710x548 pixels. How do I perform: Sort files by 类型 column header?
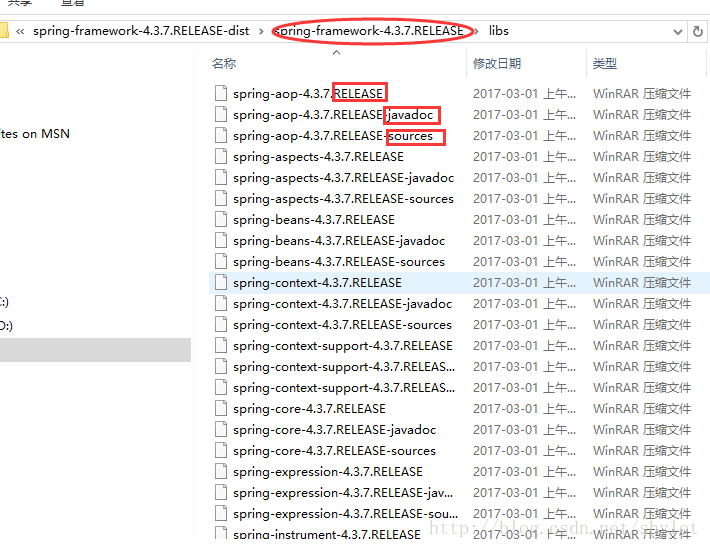point(605,63)
